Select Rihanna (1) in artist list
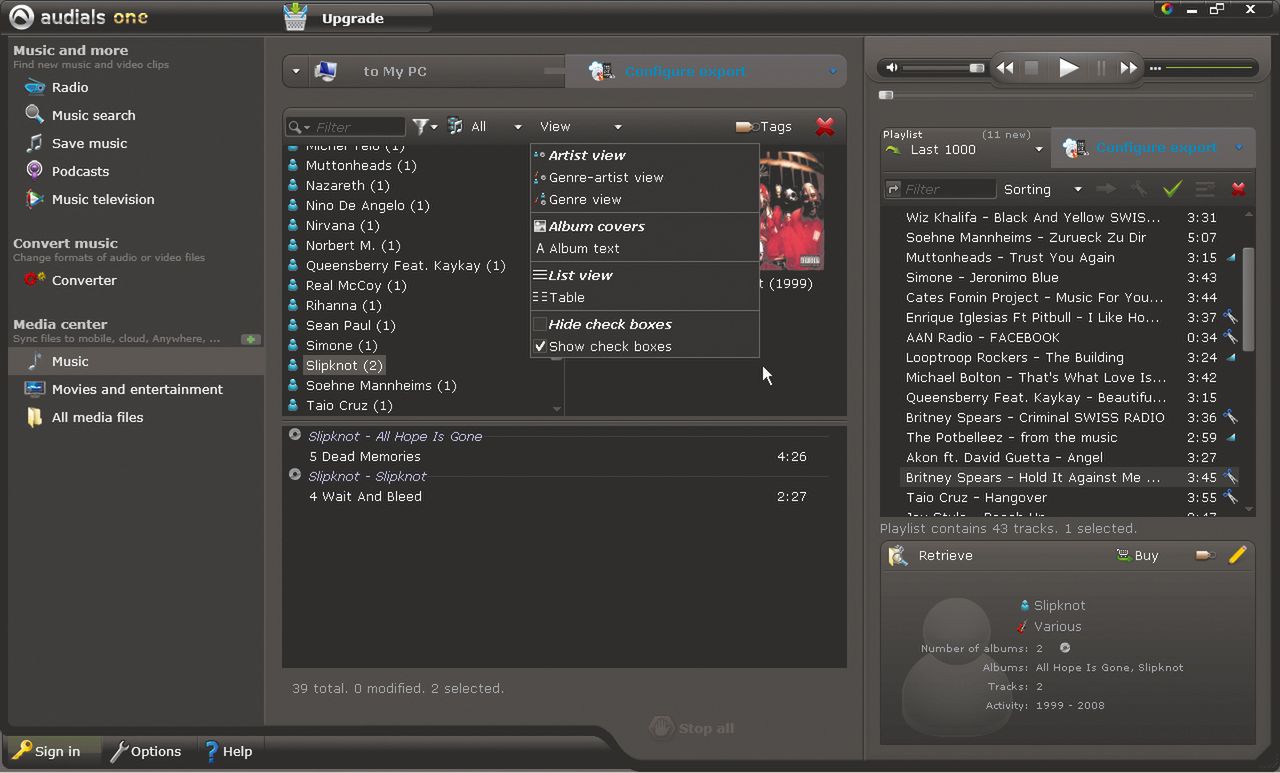1280x773 pixels. pyautogui.click(x=343, y=305)
